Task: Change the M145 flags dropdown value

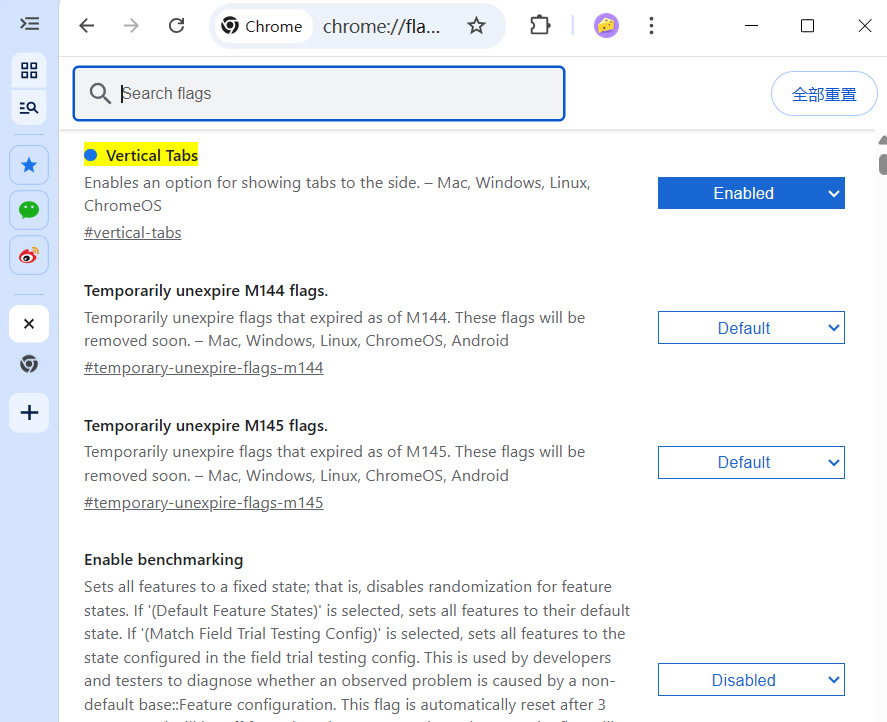Action: [x=751, y=462]
